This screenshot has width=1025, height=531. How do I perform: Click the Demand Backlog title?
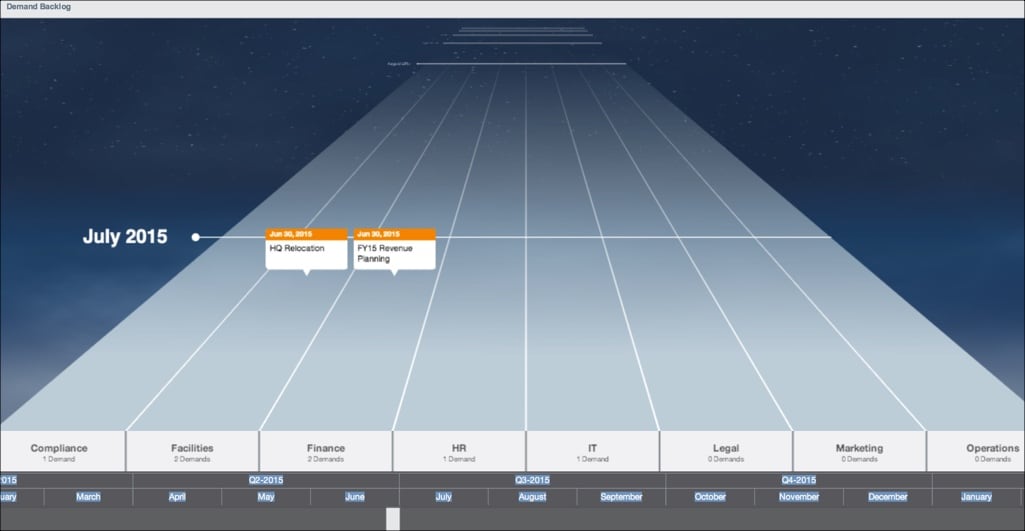pos(39,7)
